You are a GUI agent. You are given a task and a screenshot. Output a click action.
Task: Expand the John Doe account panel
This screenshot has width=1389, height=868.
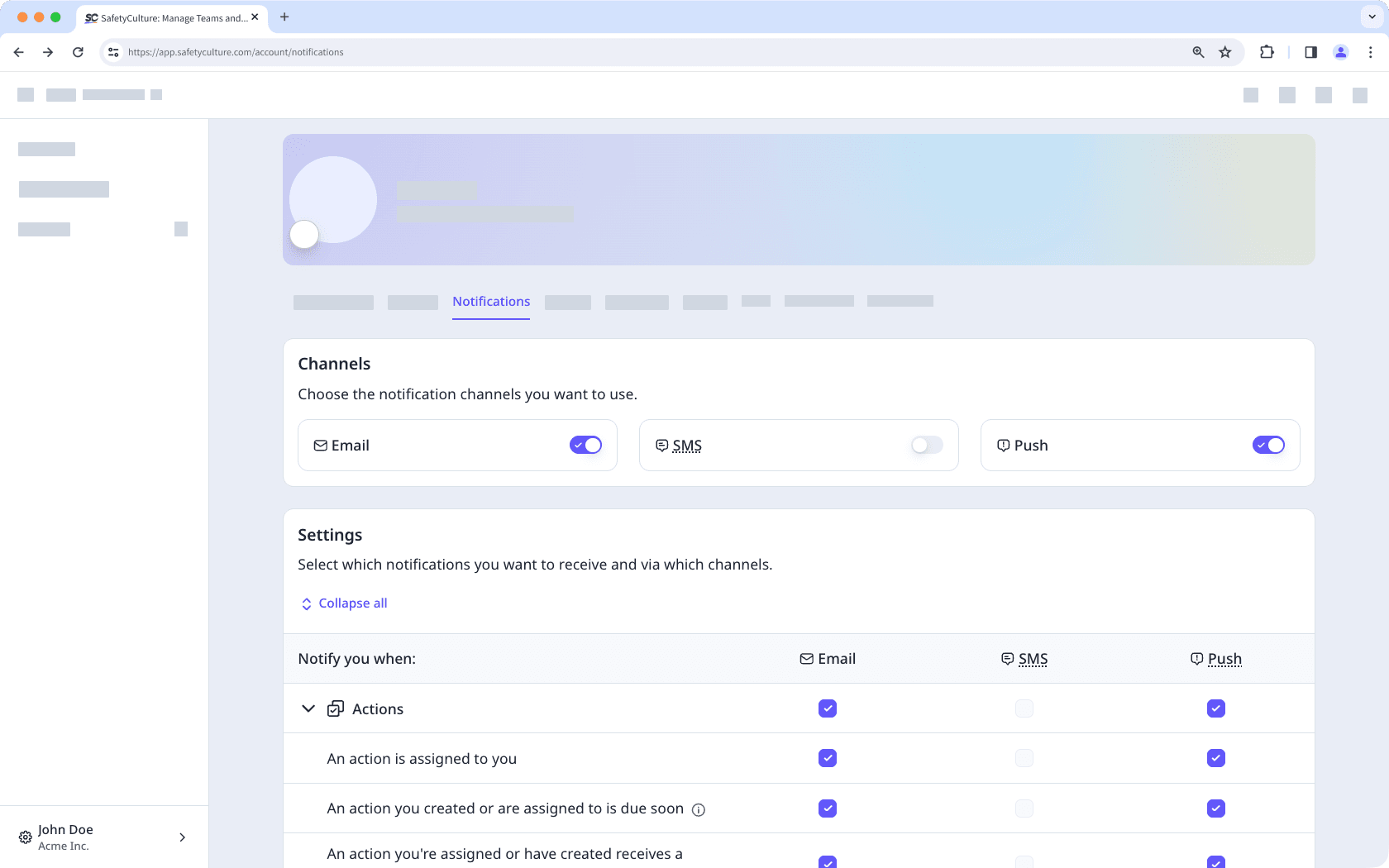pyautogui.click(x=182, y=837)
